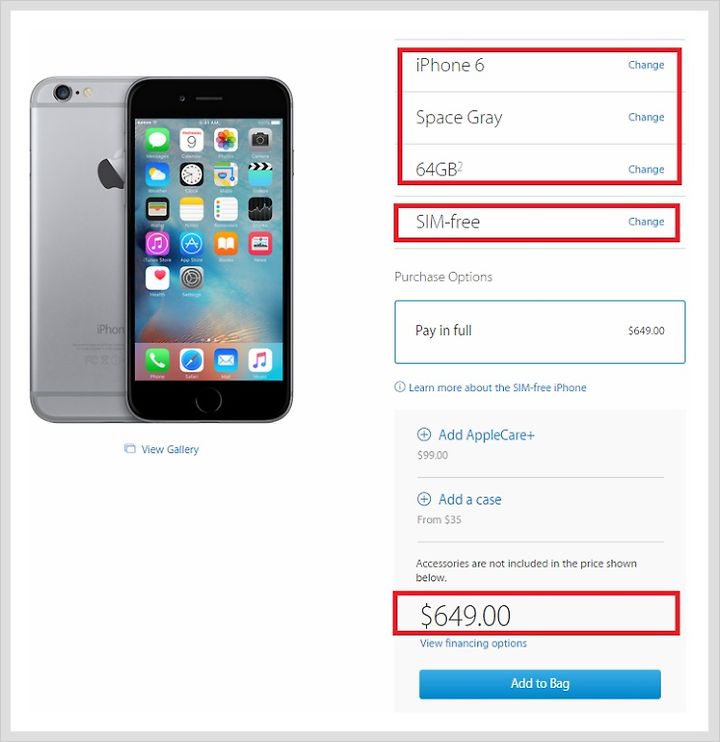Change the 64GB storage capacity
Screen dimensions: 720x742
pyautogui.click(x=646, y=169)
